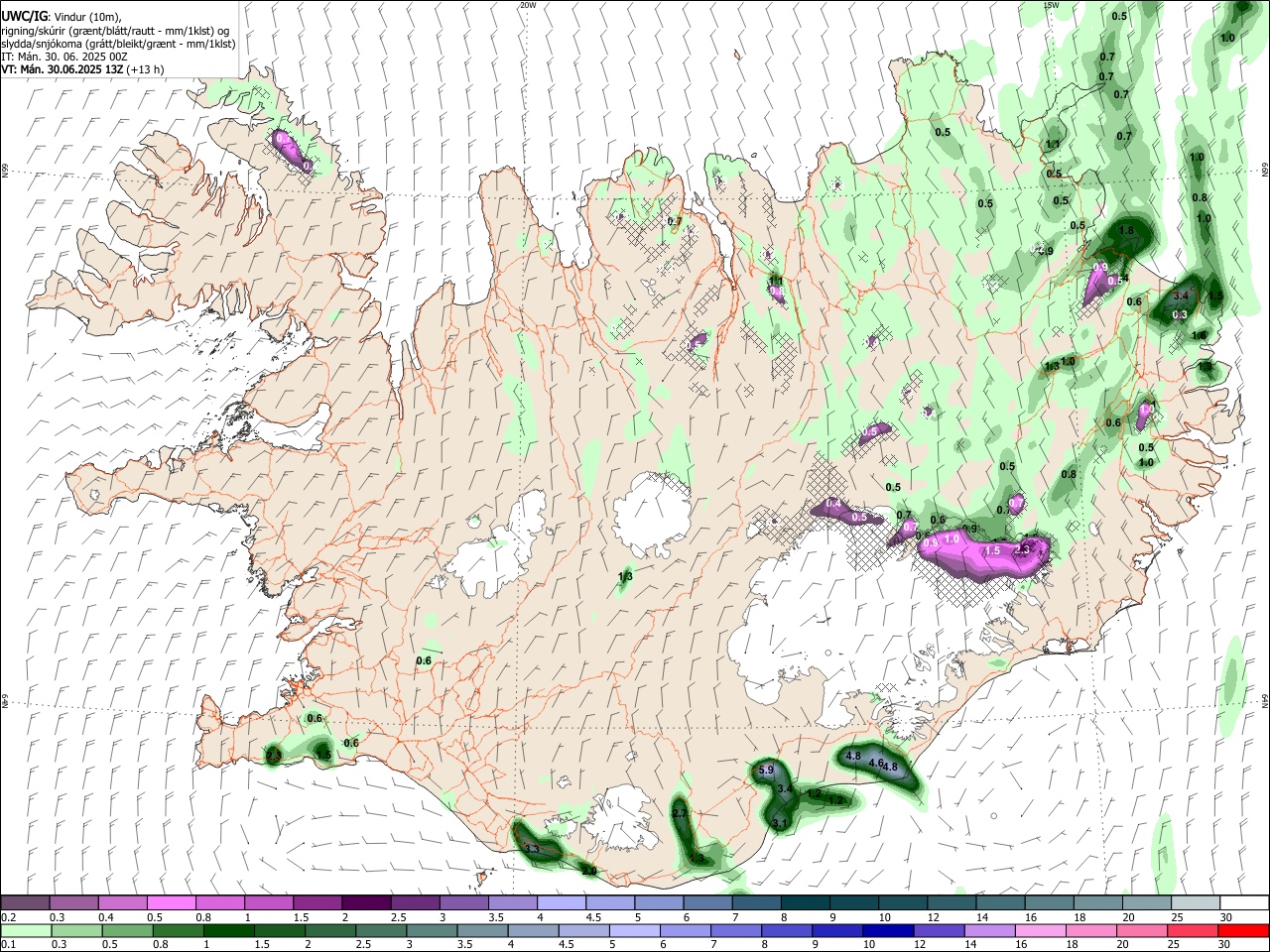Click the valid time 'VT: Mán. 30.06.2025 13Z (+13 h)'

[x=82, y=69]
